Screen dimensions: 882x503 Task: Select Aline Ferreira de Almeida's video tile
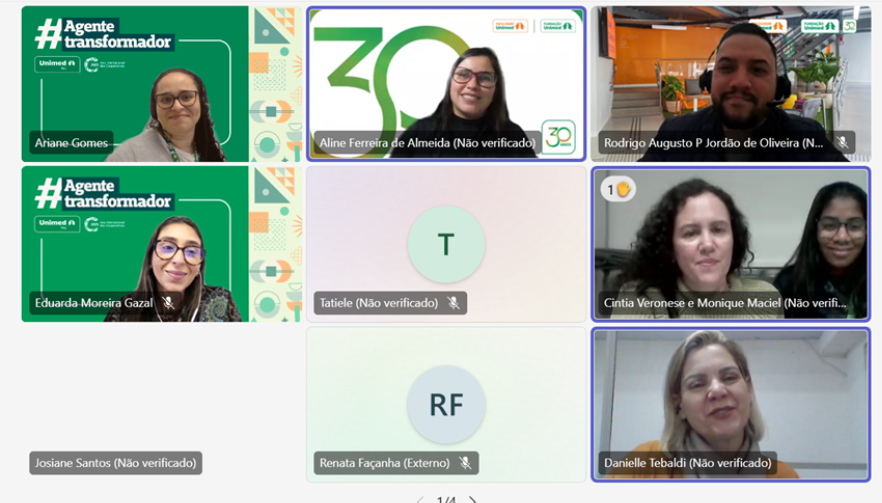pyautogui.click(x=446, y=84)
